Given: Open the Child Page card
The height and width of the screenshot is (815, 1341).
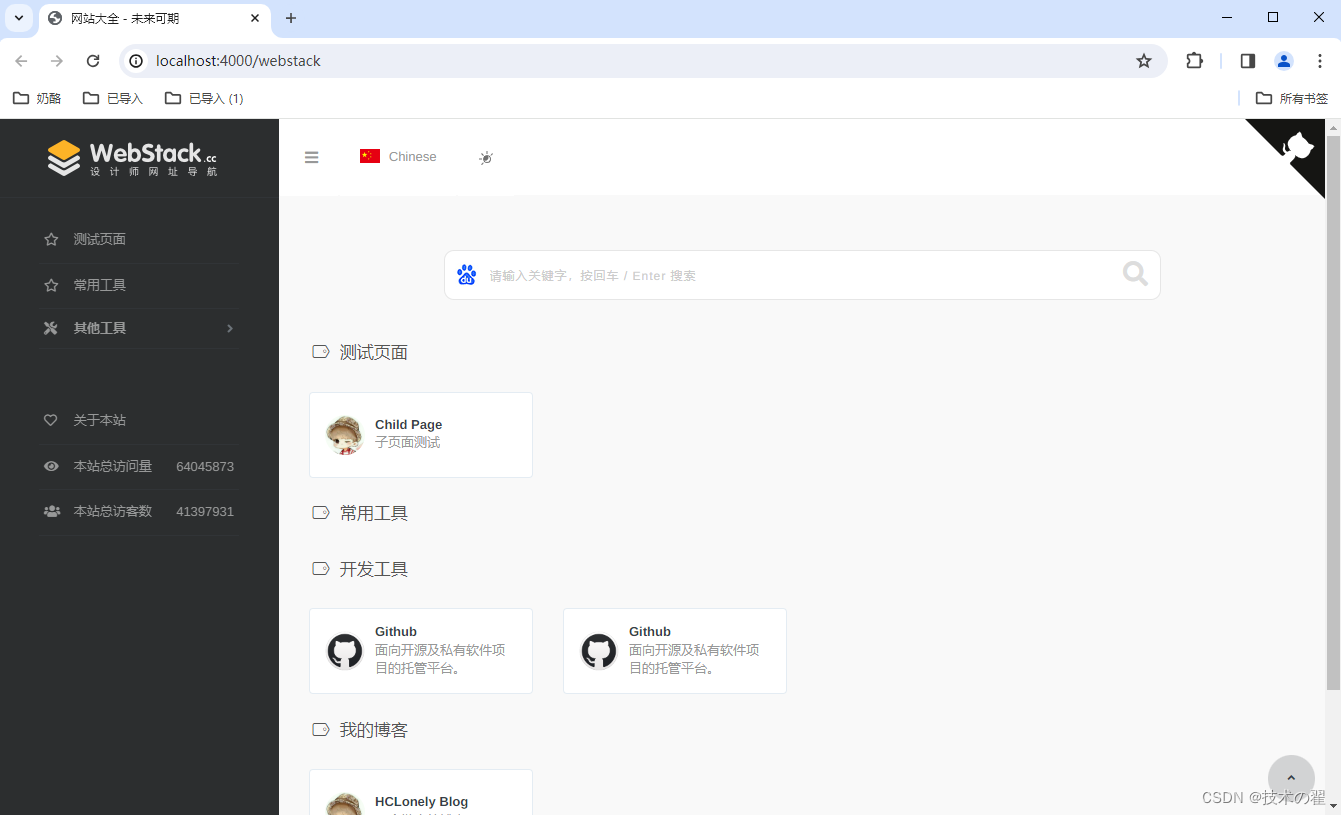Looking at the screenshot, I should 420,434.
